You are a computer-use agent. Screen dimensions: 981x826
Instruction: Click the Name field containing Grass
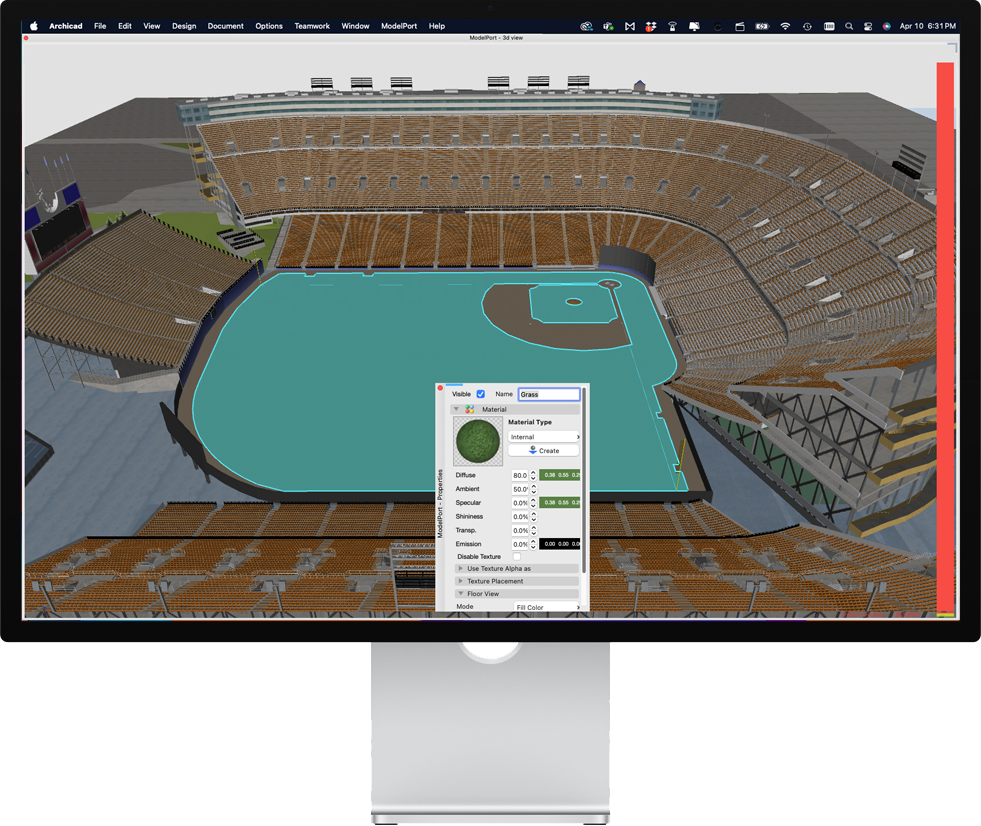tap(548, 394)
